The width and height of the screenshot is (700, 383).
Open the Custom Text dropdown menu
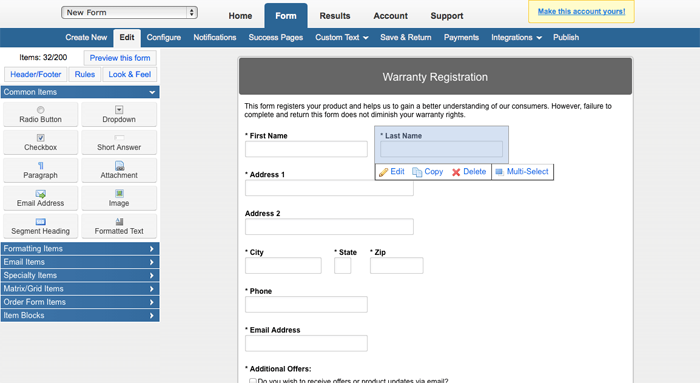pos(342,37)
